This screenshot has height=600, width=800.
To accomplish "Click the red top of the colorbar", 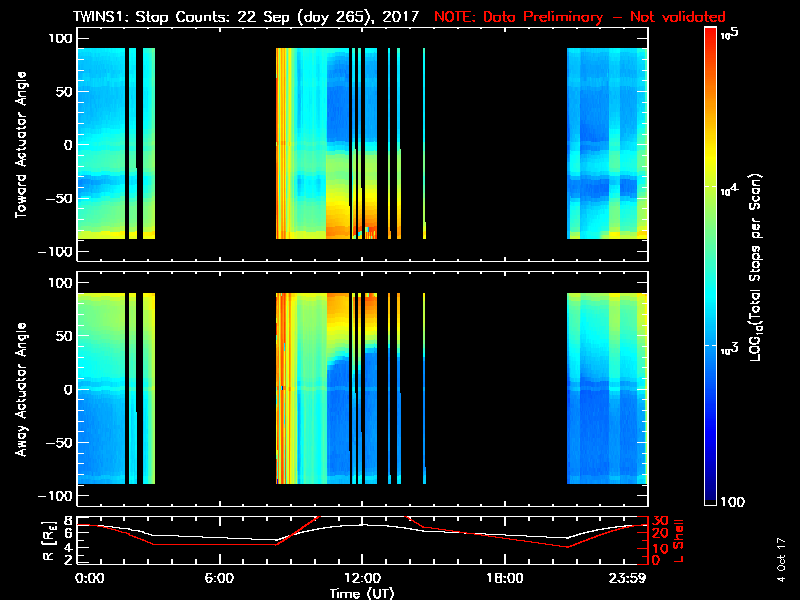I will (x=711, y=40).
